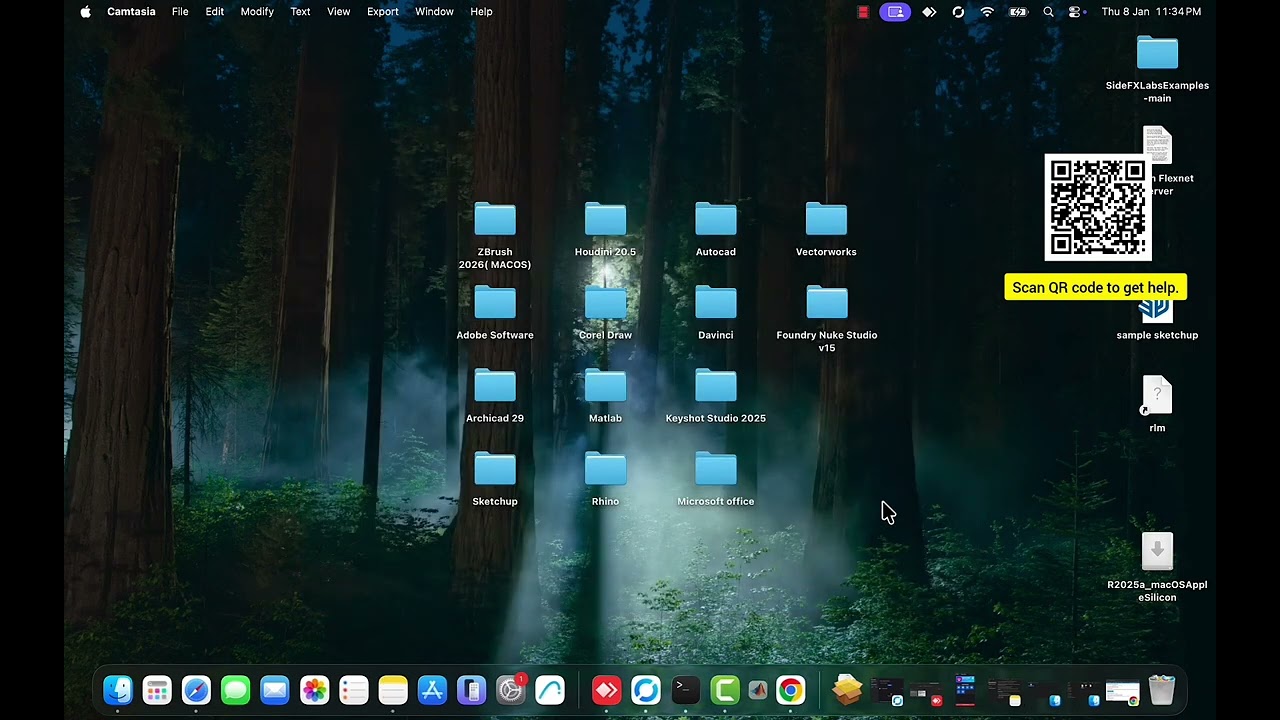
Task: Select the Vectorworks folder
Action: 826,220
